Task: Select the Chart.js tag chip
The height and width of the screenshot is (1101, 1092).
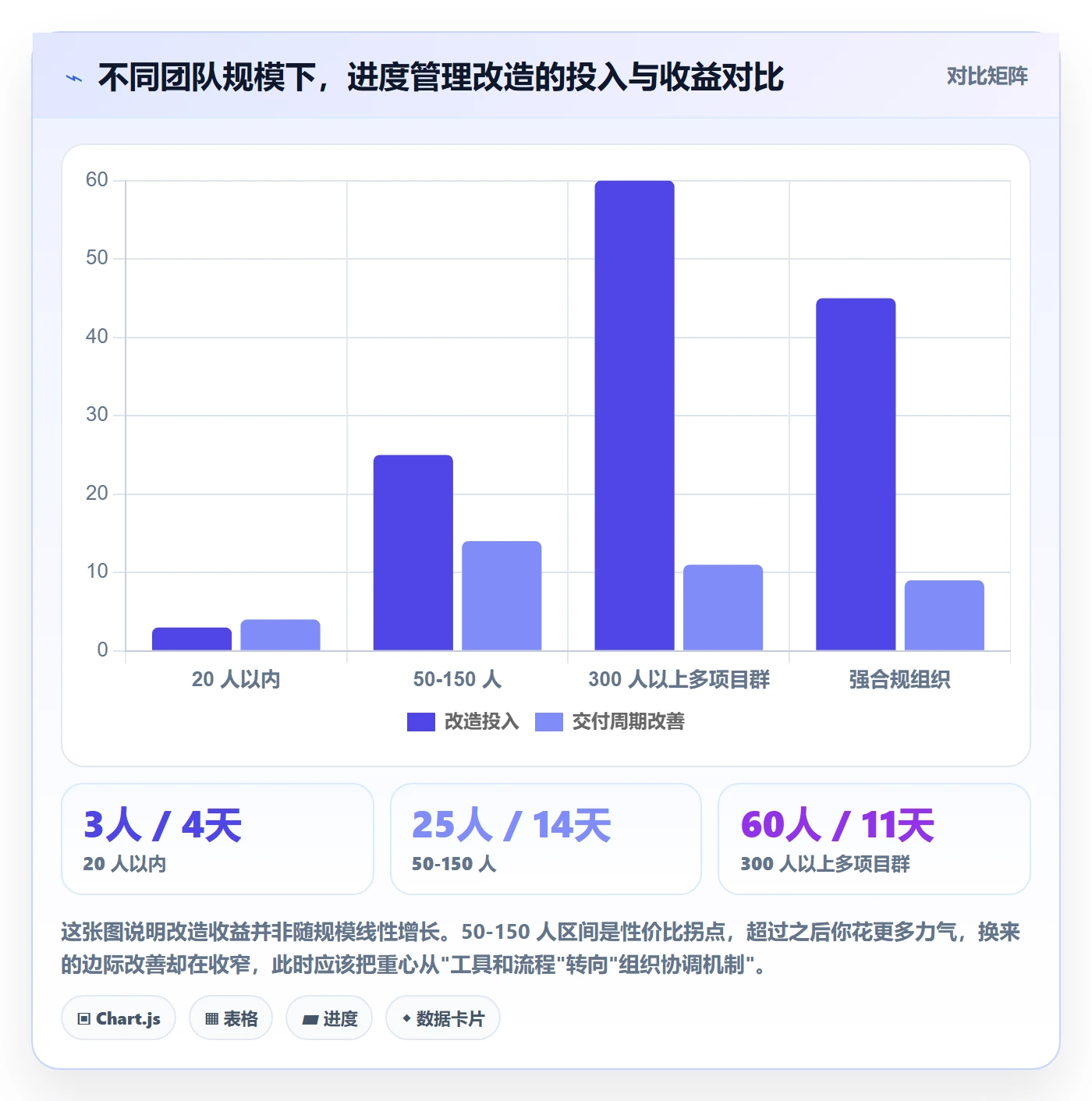Action: 119,1018
